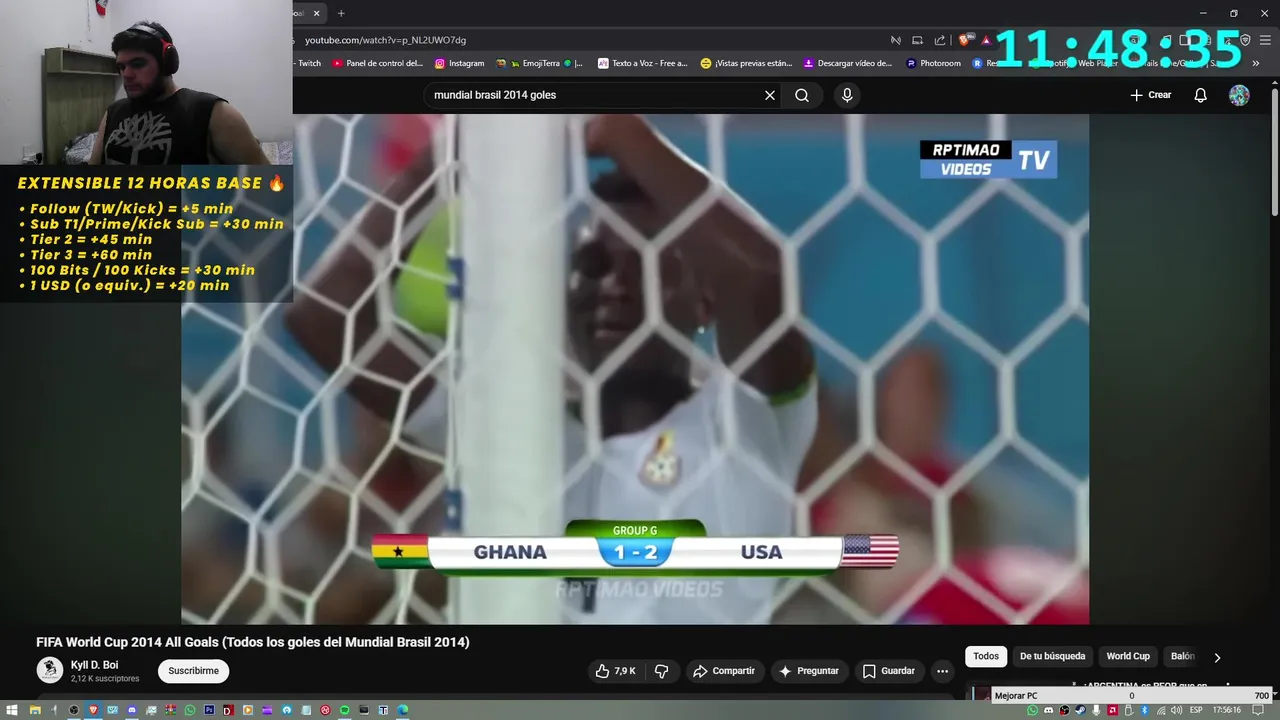Subscribe with the Suscribirme button
Viewport: 1280px width, 720px height.
(x=193, y=671)
